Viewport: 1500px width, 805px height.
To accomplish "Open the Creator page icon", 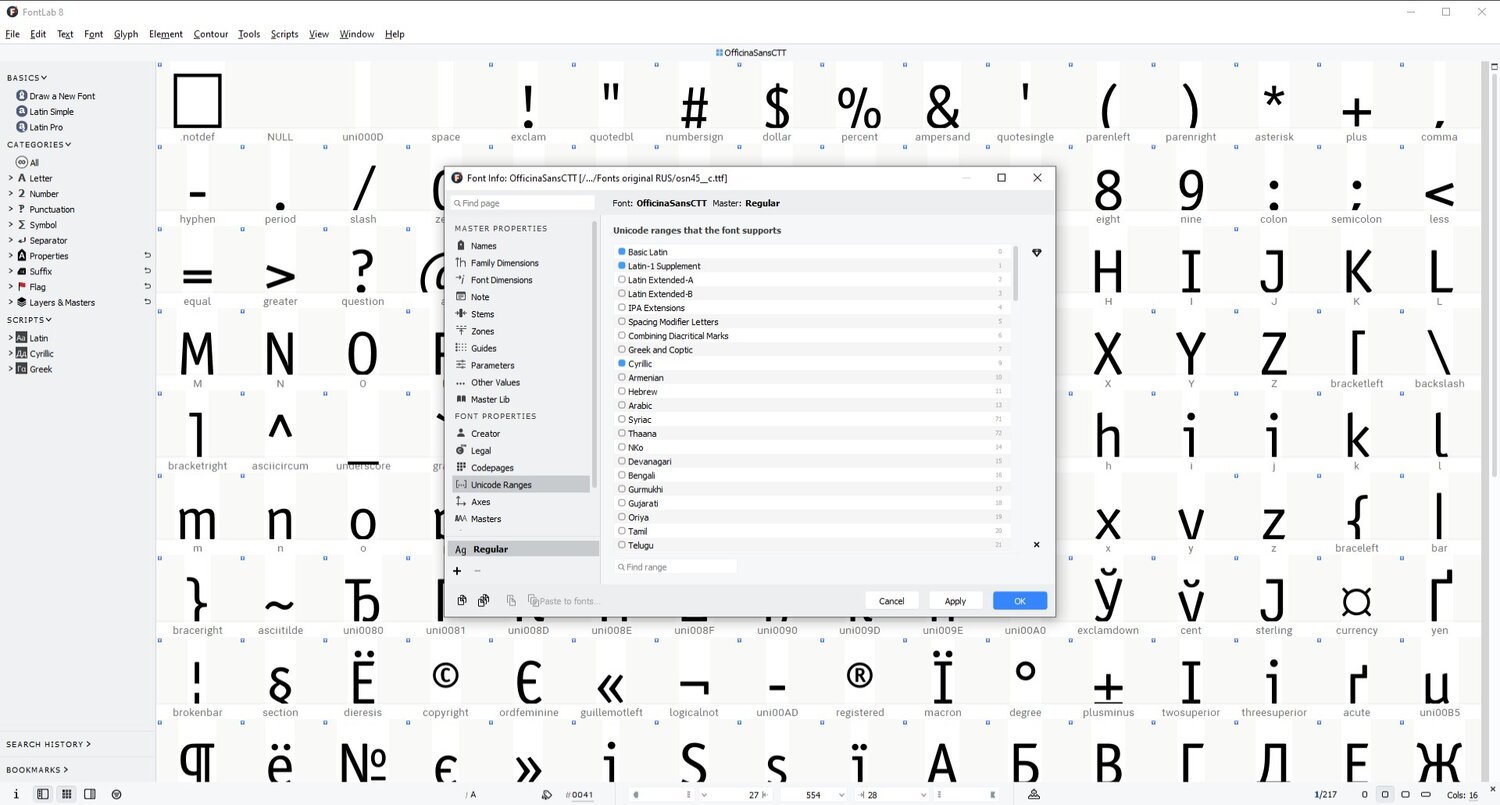I will pyautogui.click(x=461, y=433).
